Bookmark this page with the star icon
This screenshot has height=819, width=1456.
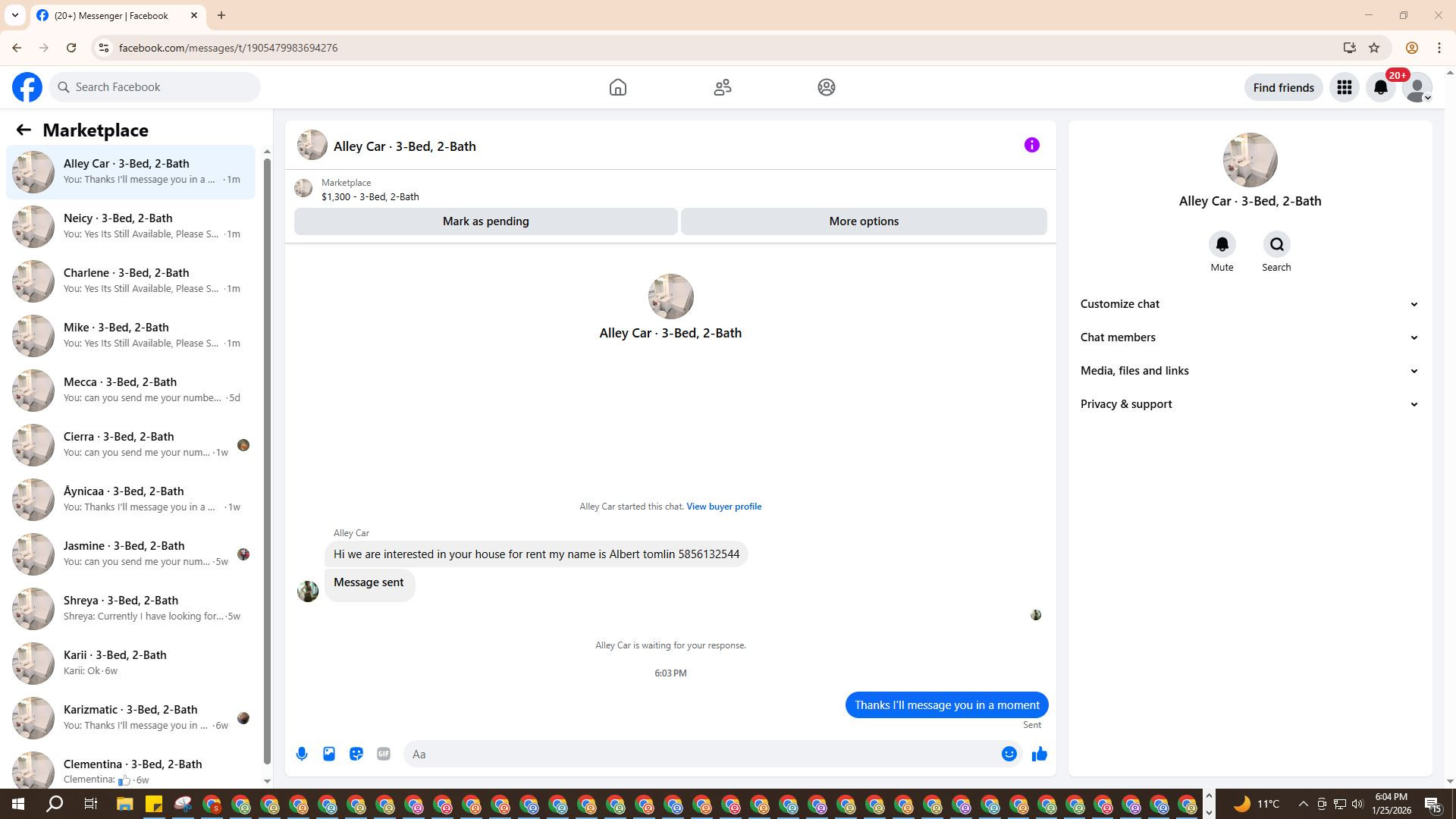(x=1374, y=48)
